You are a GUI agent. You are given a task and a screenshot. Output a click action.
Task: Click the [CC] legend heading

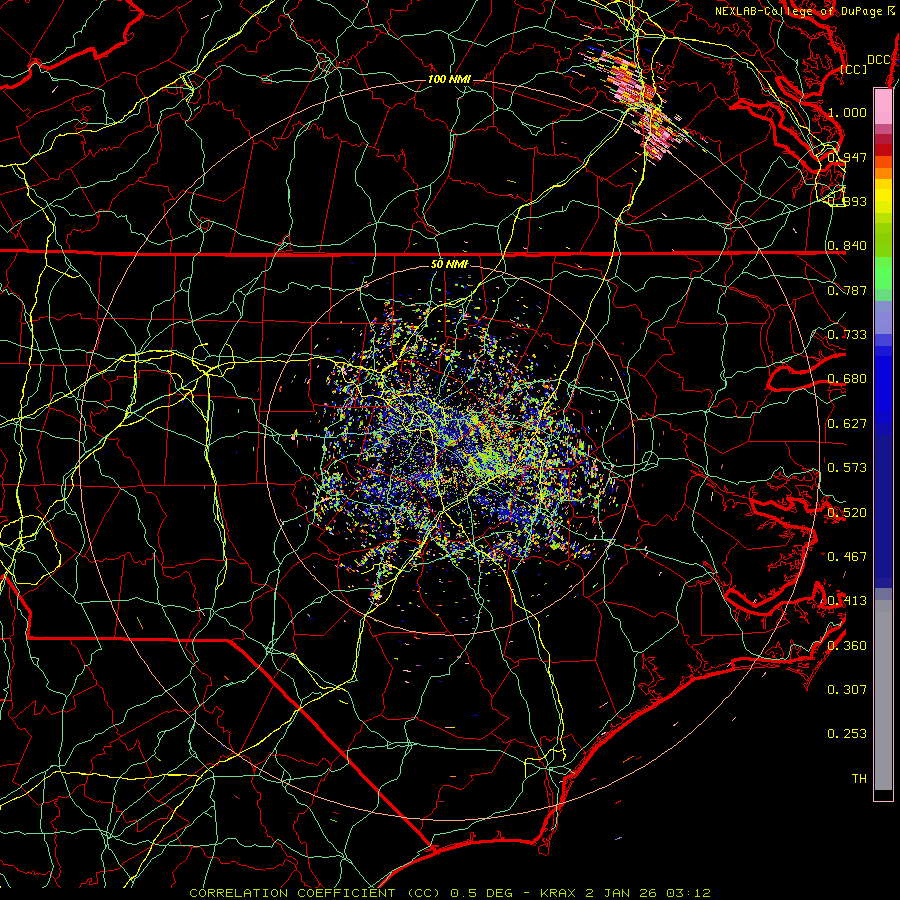pyautogui.click(x=854, y=69)
